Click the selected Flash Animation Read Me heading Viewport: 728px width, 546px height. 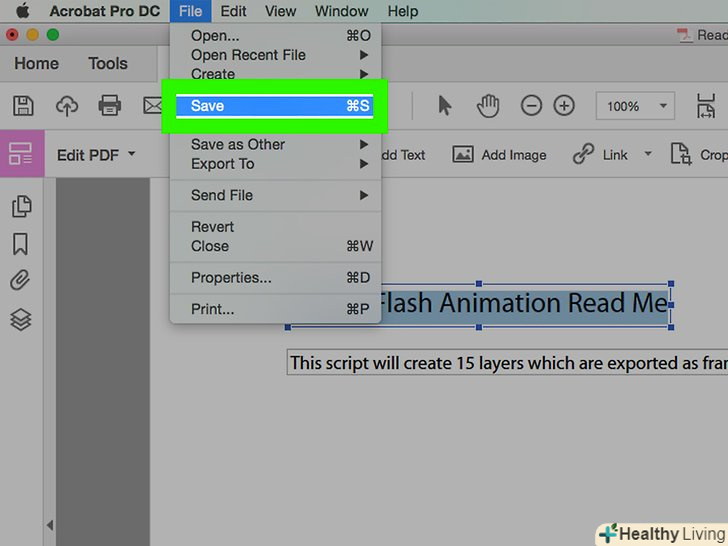click(x=525, y=304)
